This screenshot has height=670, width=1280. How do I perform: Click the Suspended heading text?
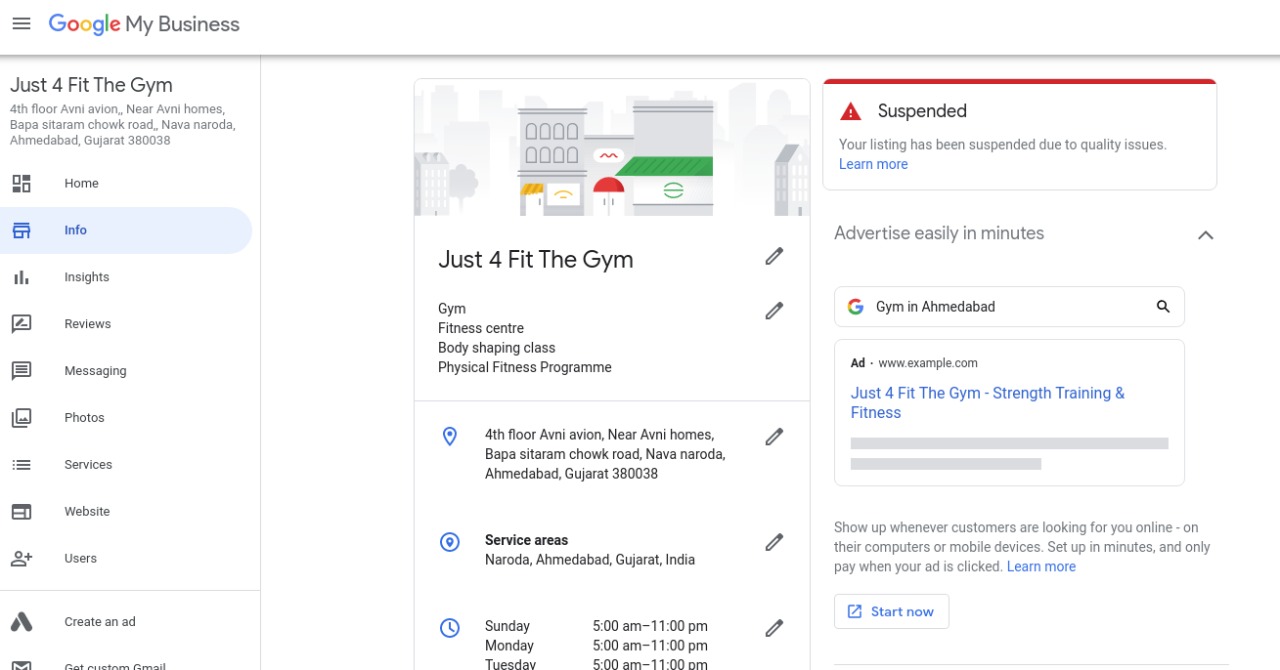[922, 111]
